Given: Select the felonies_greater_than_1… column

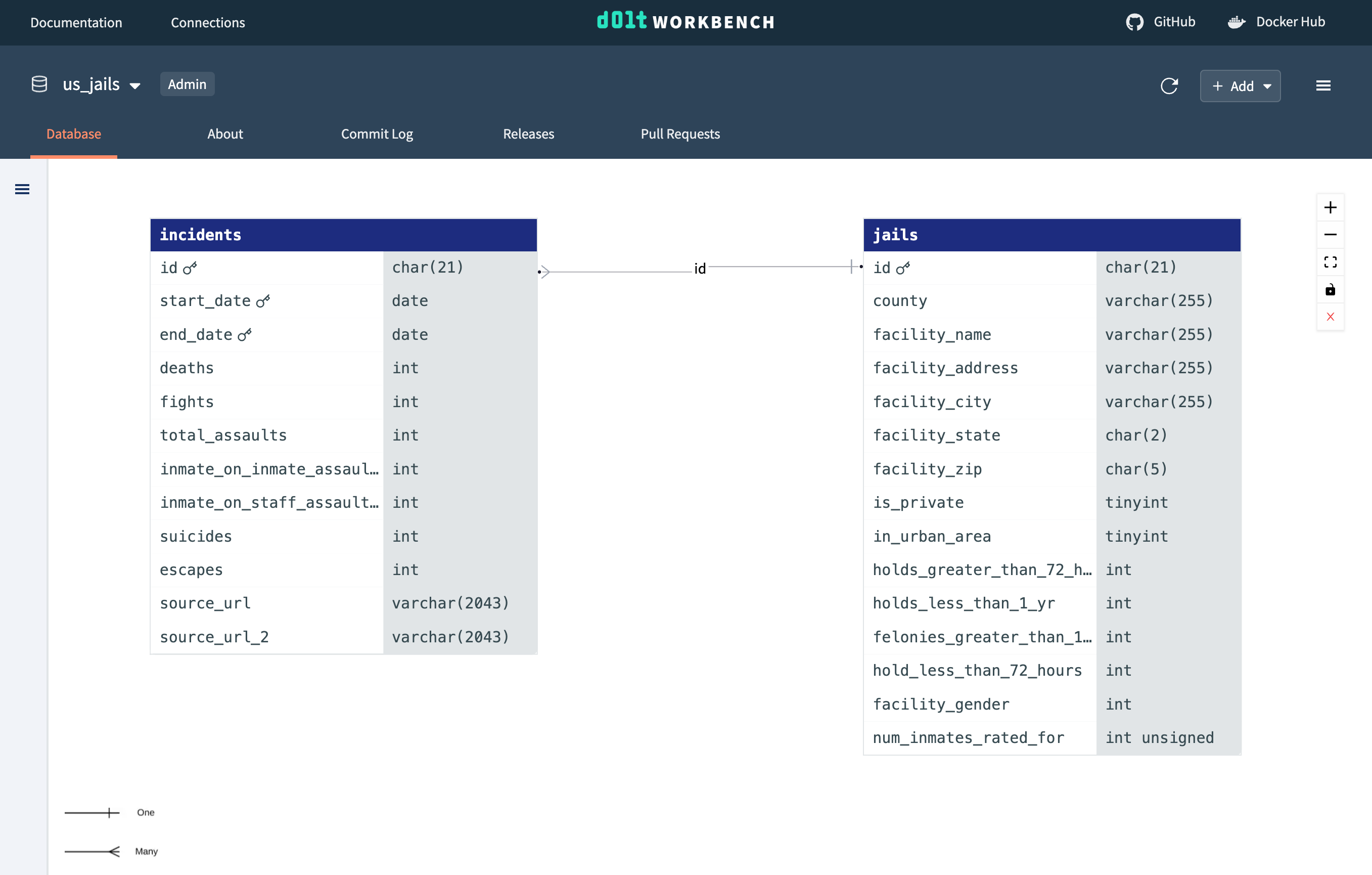Looking at the screenshot, I should pyautogui.click(x=1052, y=637).
